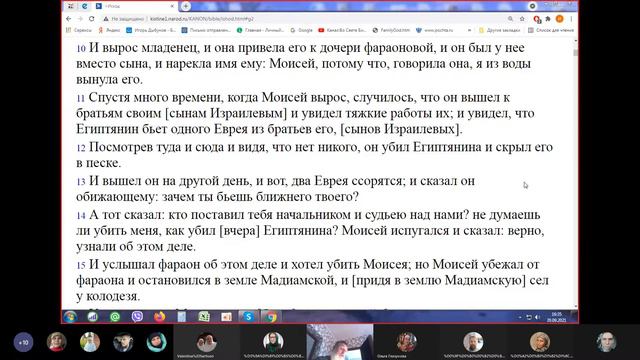
Task: Select the first participant avatar after the +10 badge
Action: [57, 342]
